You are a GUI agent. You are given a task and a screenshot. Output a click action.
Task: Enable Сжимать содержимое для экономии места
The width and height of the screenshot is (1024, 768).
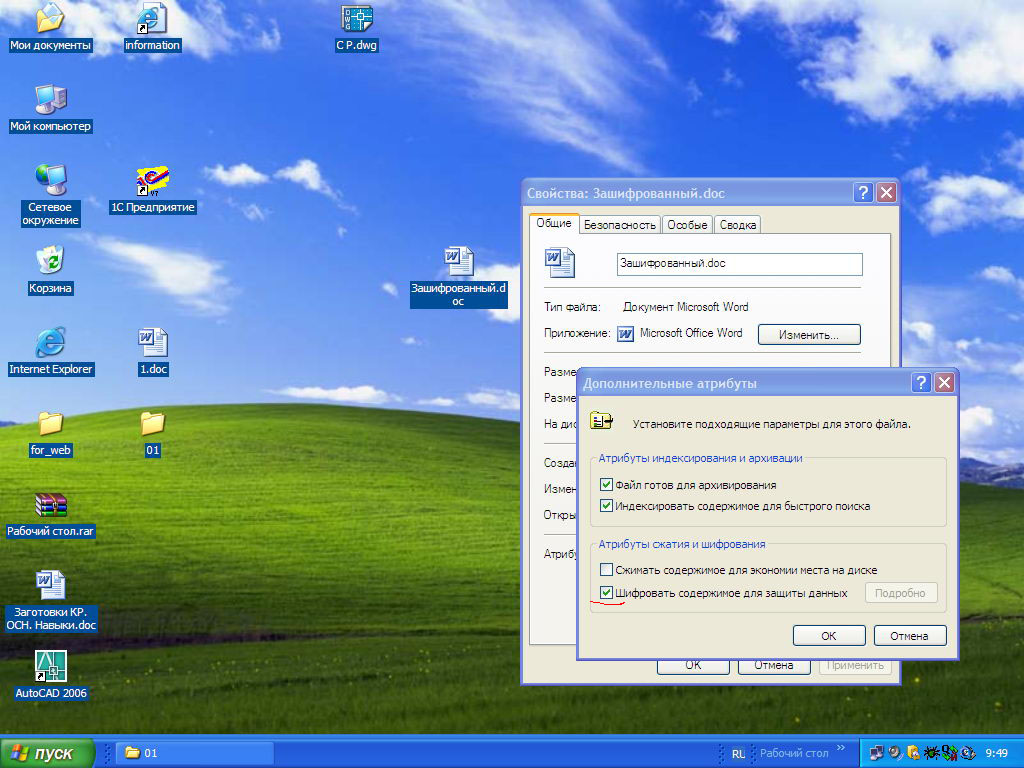(606, 569)
